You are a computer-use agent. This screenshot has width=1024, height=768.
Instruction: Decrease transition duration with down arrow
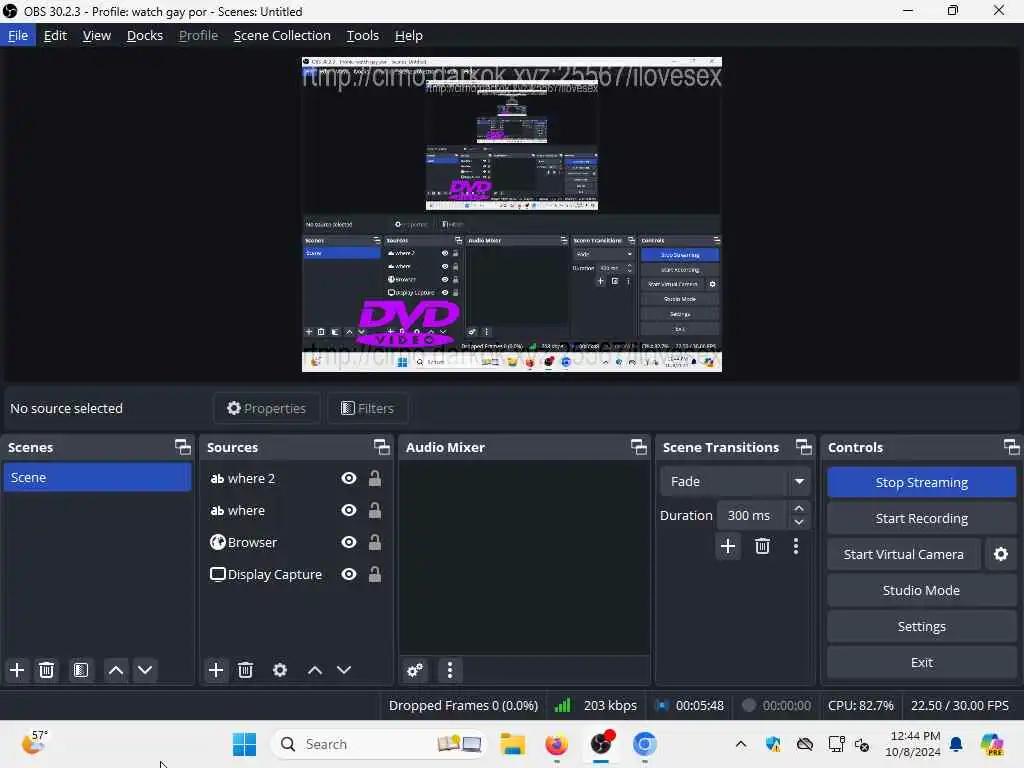[x=799, y=522]
